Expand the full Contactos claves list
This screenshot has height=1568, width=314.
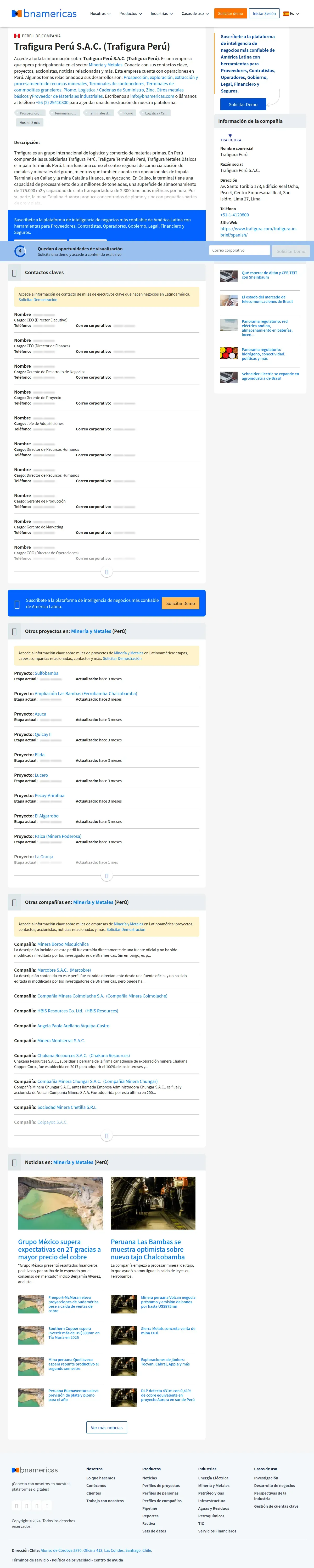click(x=107, y=572)
